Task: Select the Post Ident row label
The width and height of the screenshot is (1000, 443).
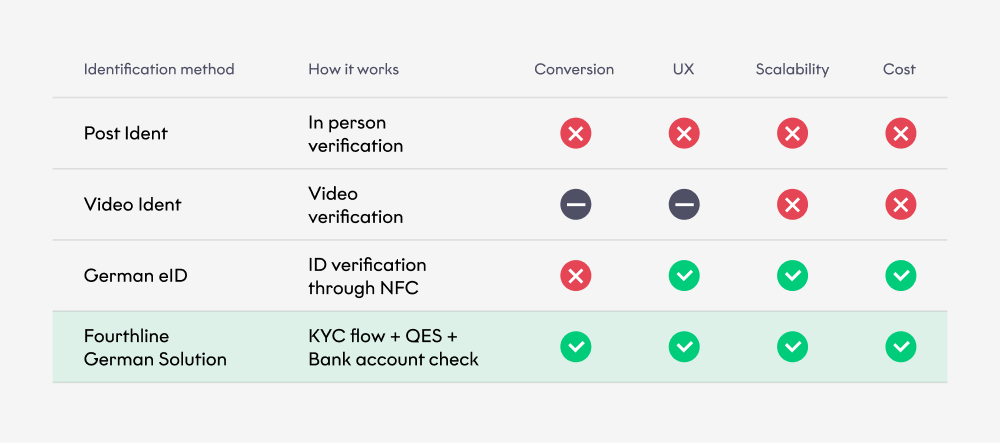Action: click(126, 133)
